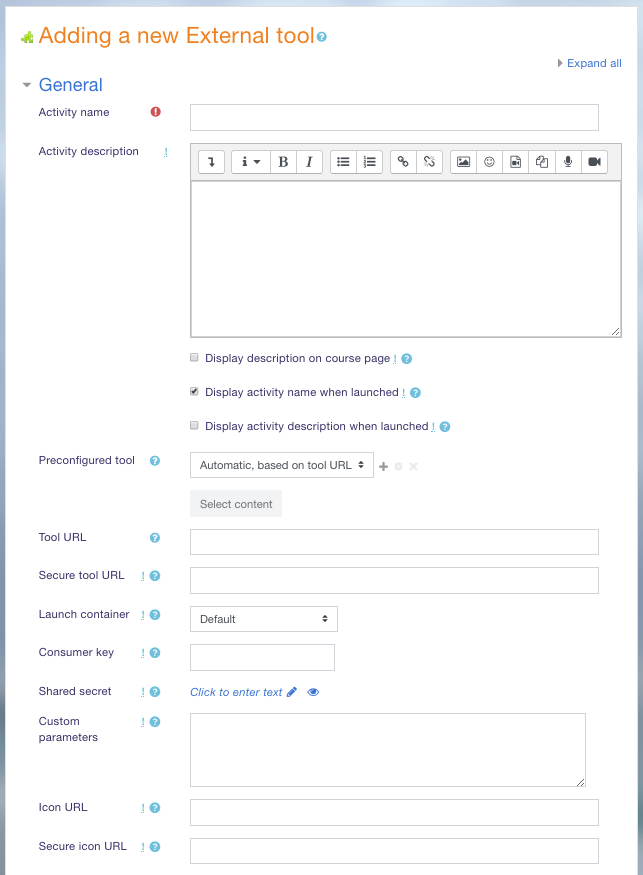Toggle the editor toolbar expand button

point(212,162)
